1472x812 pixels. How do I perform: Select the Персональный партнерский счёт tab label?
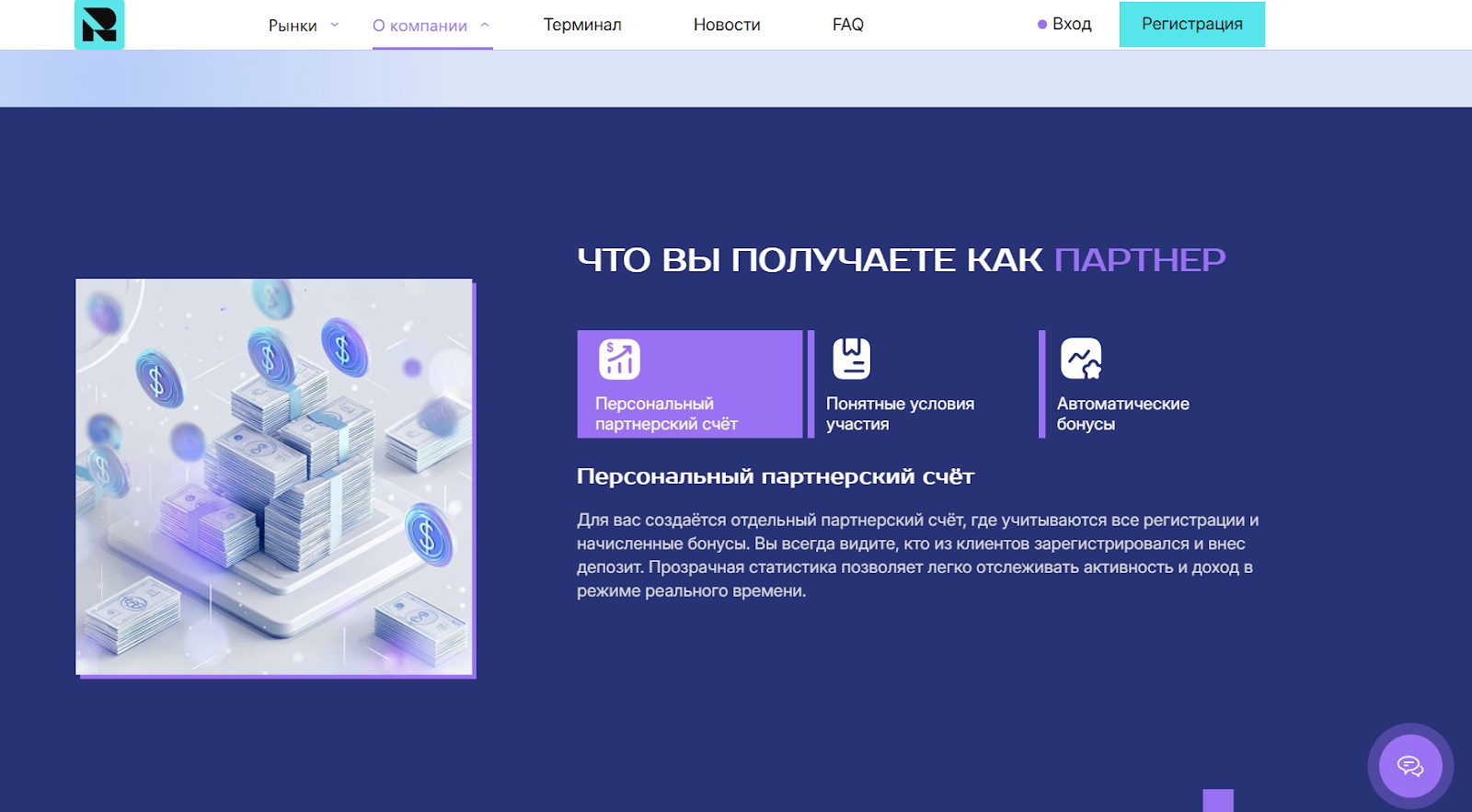coord(666,414)
